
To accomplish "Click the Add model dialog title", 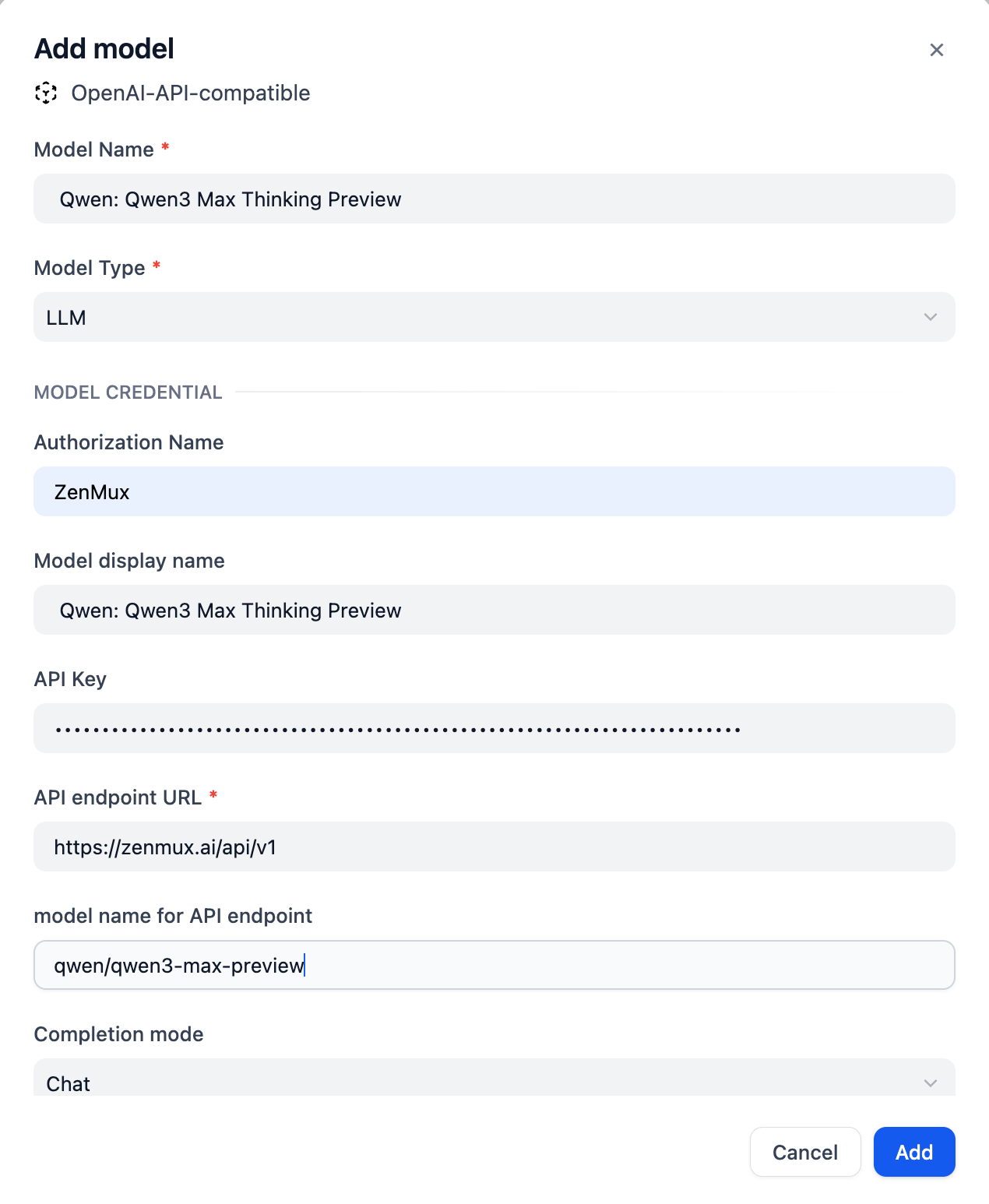I will click(x=104, y=49).
